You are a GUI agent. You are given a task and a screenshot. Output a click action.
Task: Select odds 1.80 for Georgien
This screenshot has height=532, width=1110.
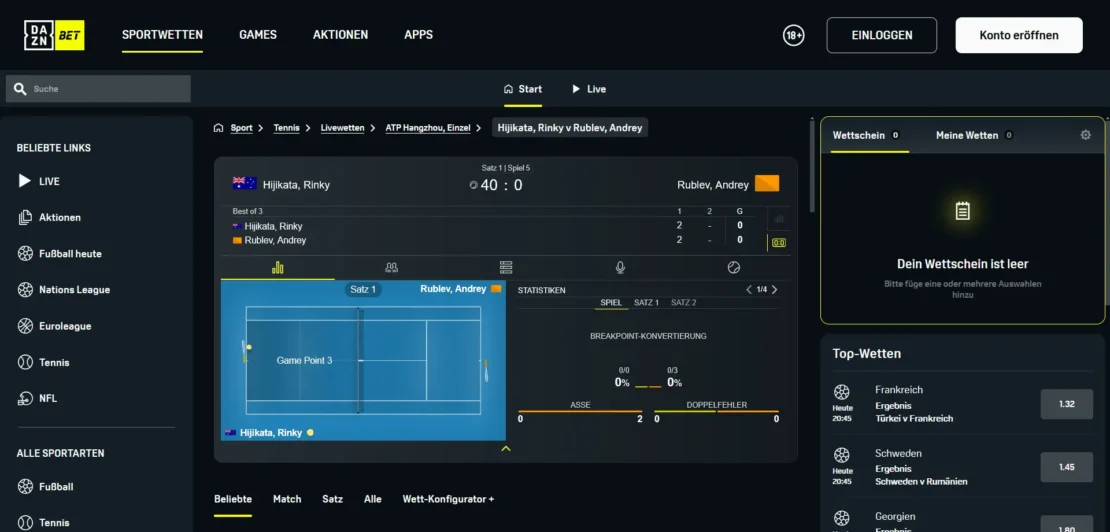point(1066,525)
